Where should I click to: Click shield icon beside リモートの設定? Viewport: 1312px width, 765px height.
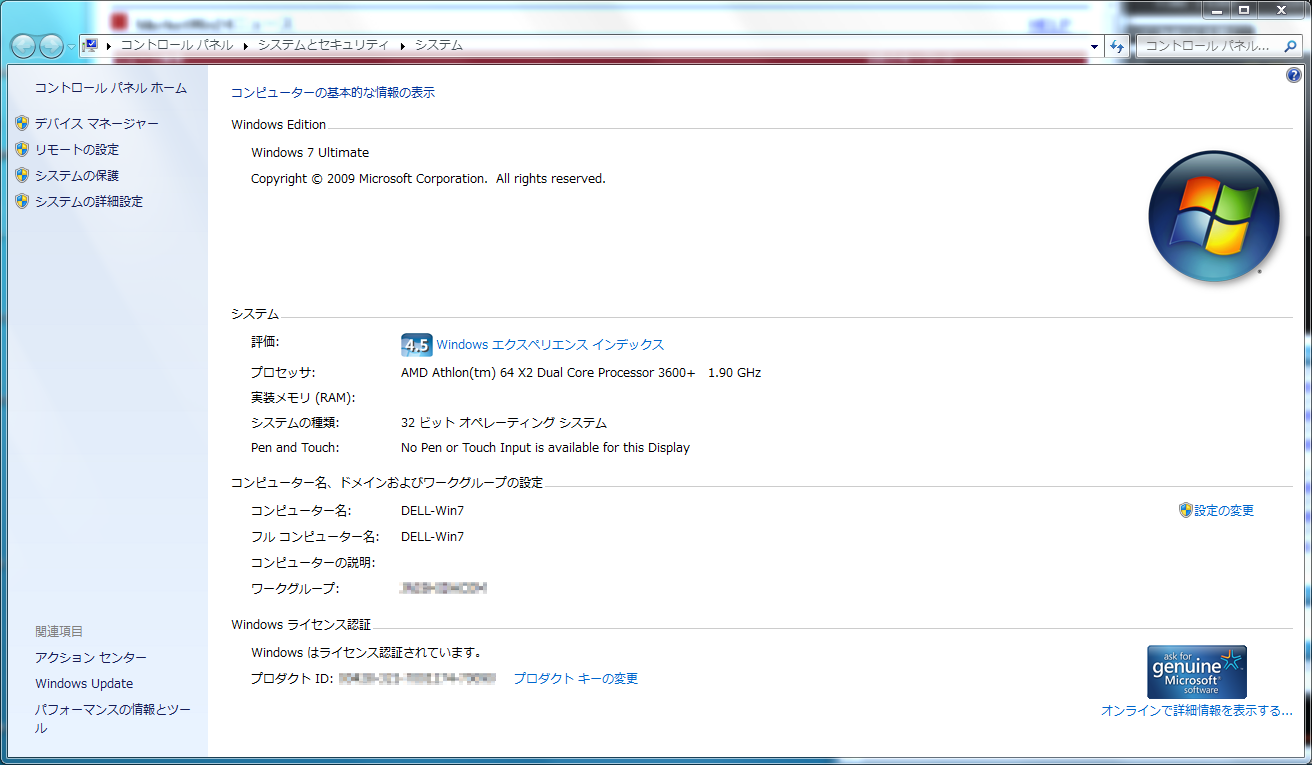pos(22,149)
